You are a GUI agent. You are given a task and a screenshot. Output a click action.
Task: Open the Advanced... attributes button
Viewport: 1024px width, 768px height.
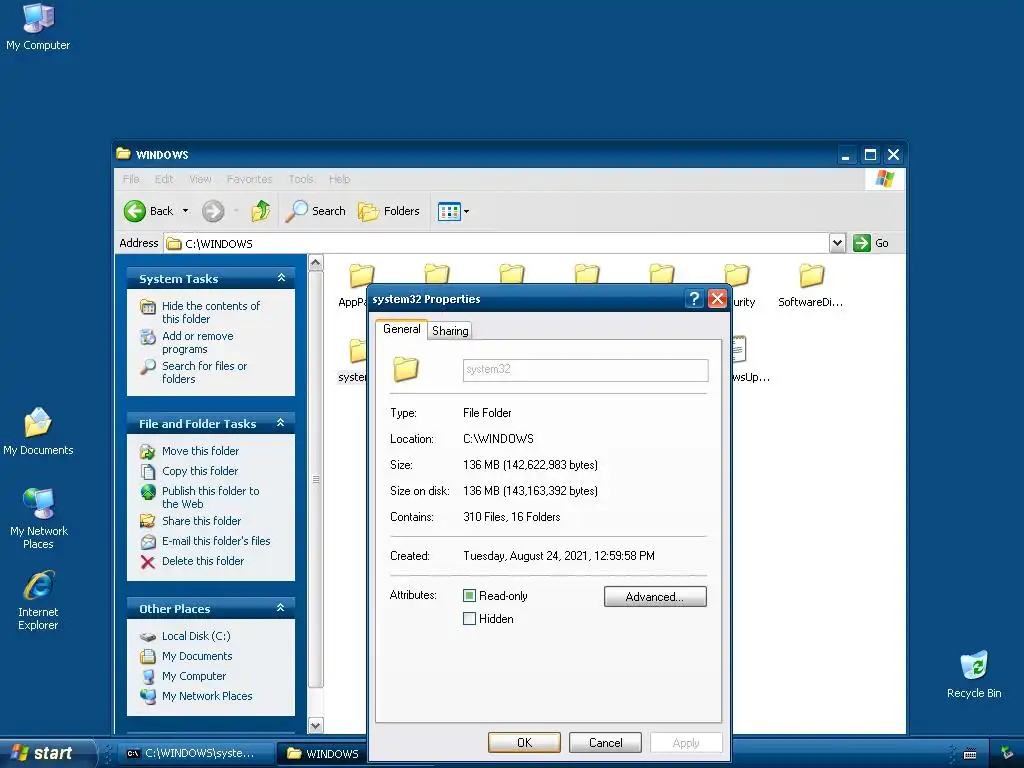click(655, 596)
